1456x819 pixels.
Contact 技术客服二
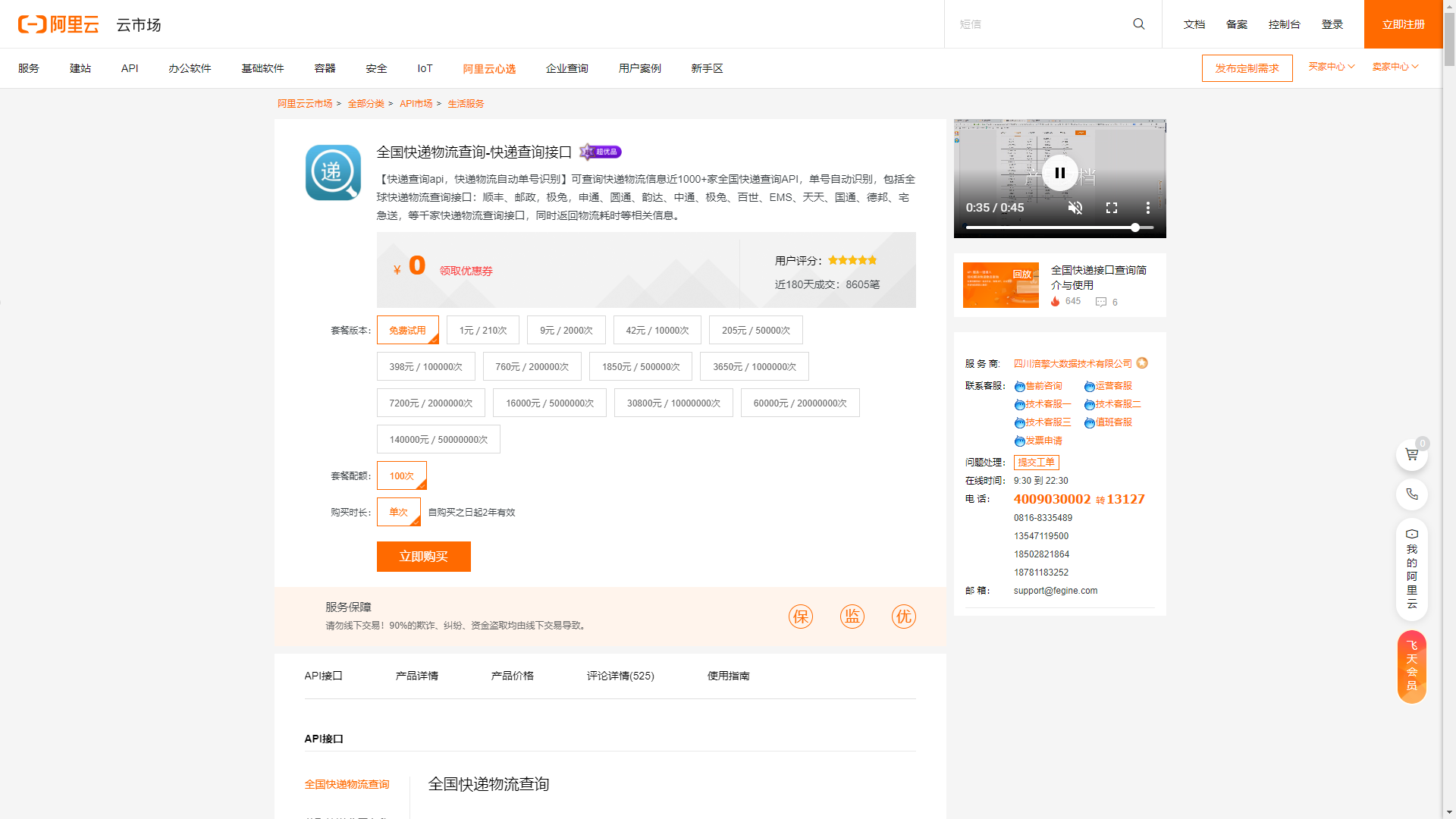[1112, 404]
